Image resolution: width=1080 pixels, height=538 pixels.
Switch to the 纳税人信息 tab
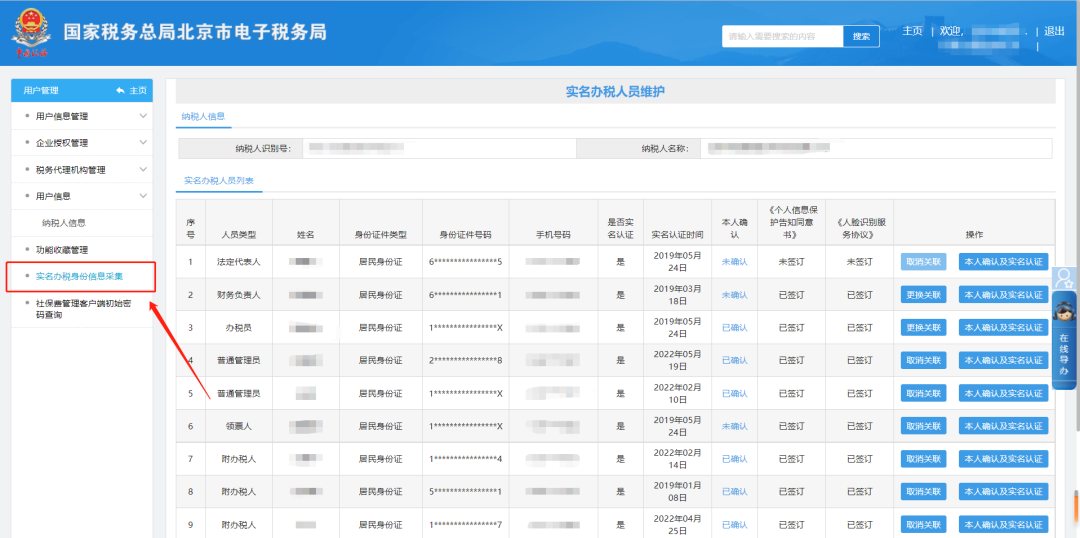tap(203, 116)
